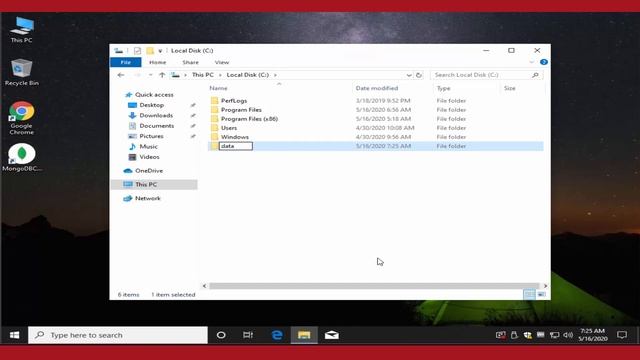Launch Microsoft Edge from the taskbar
This screenshot has width=640, height=360.
click(277, 335)
